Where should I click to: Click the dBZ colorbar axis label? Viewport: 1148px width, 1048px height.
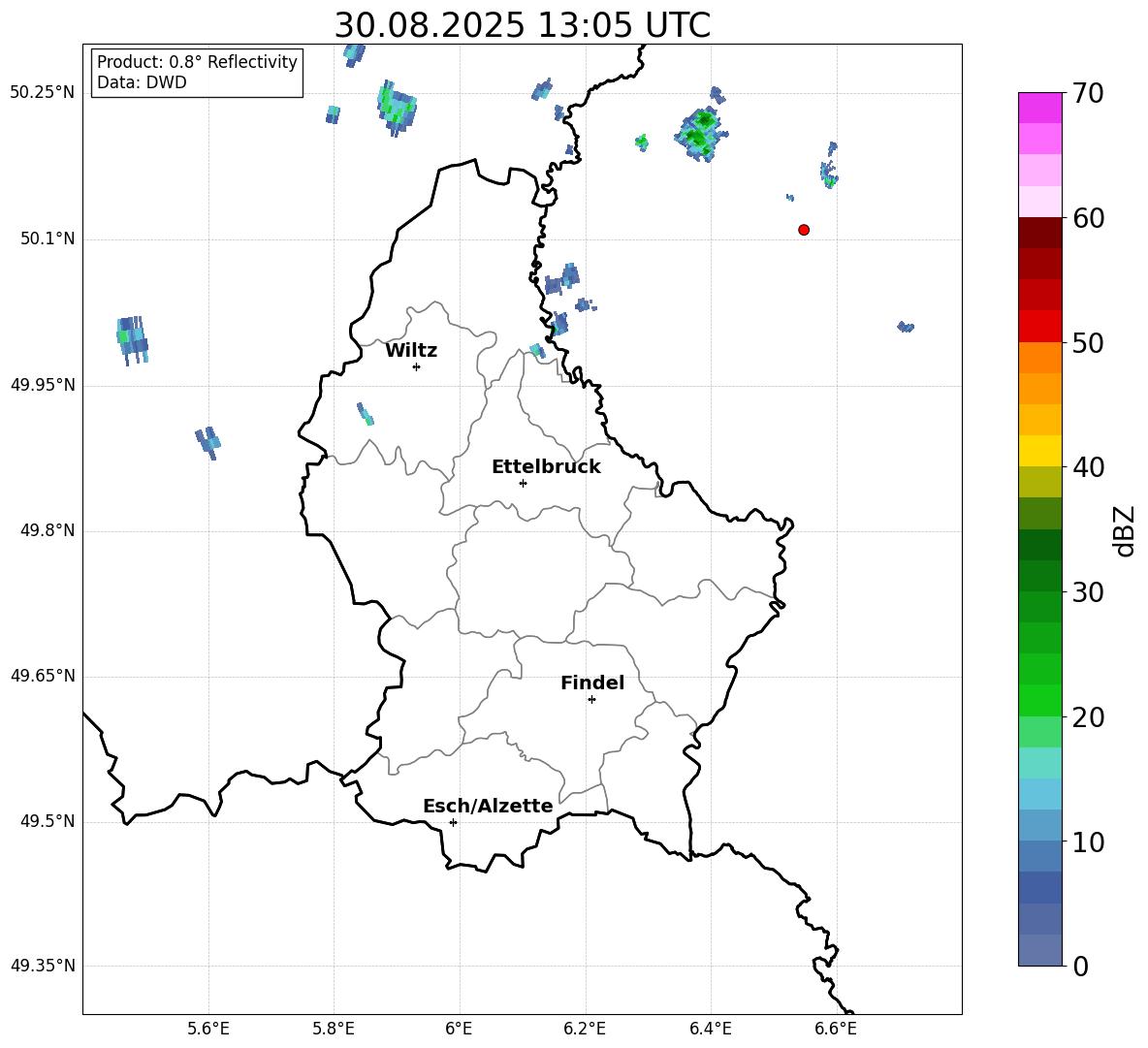[x=1125, y=530]
